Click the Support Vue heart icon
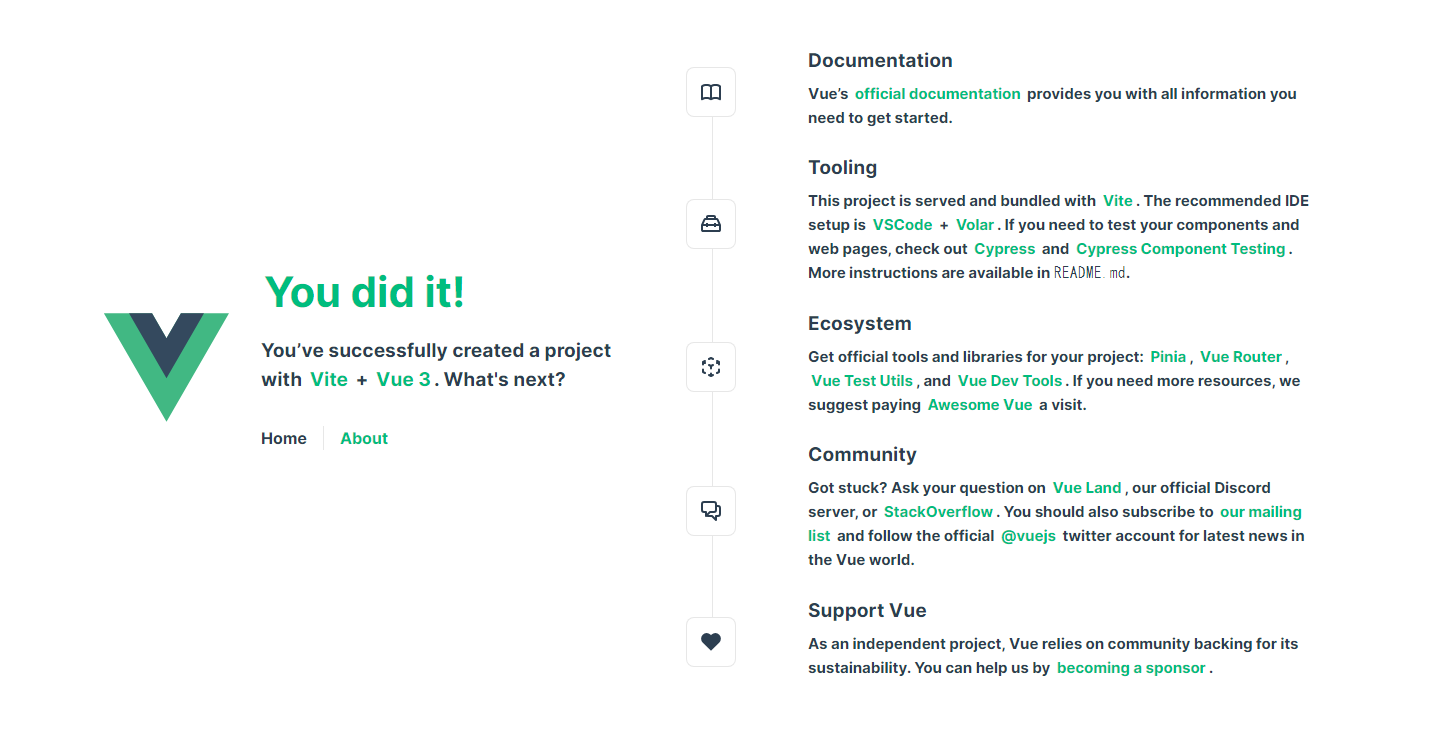 [711, 642]
